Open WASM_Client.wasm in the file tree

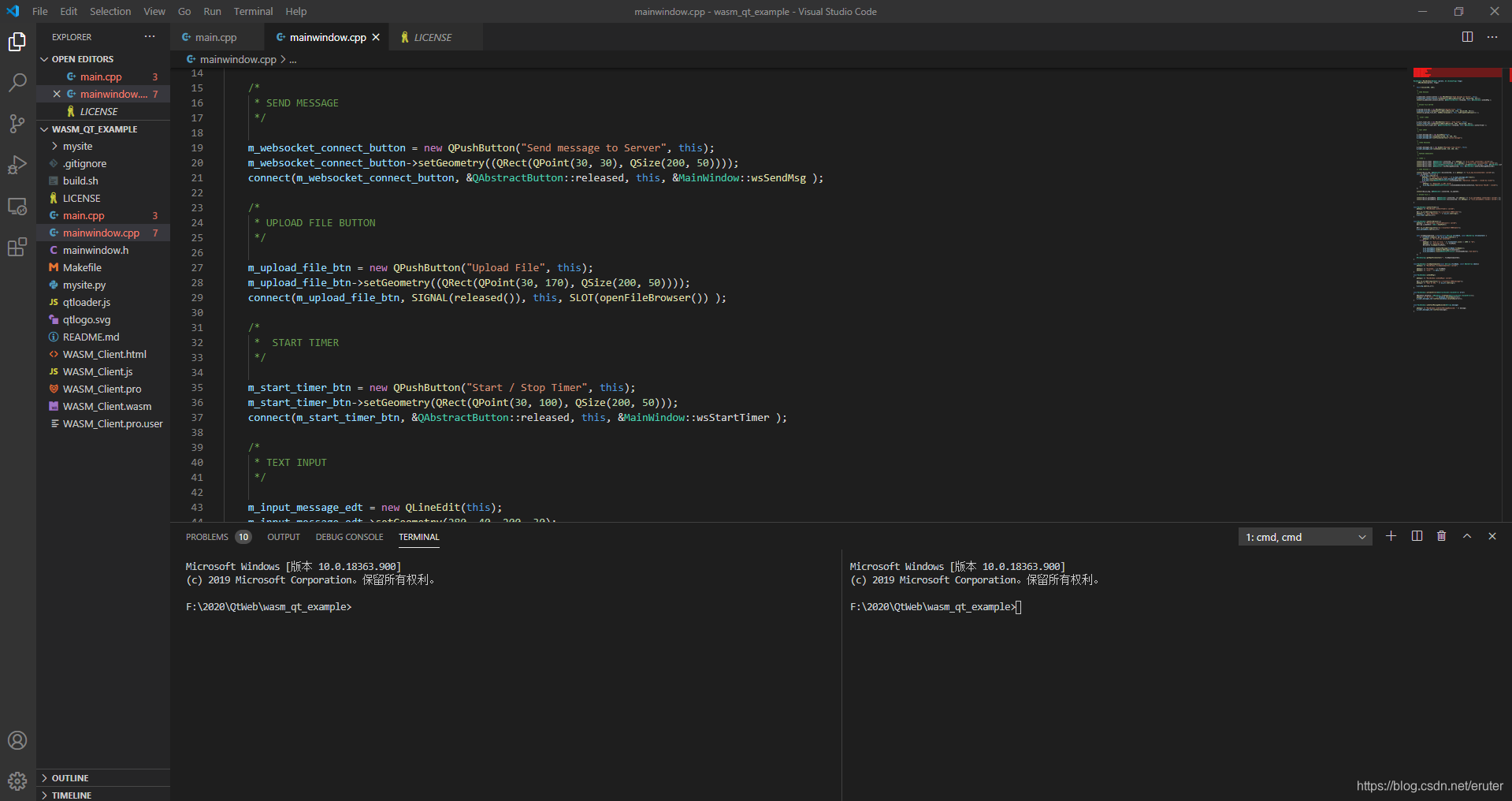103,407
